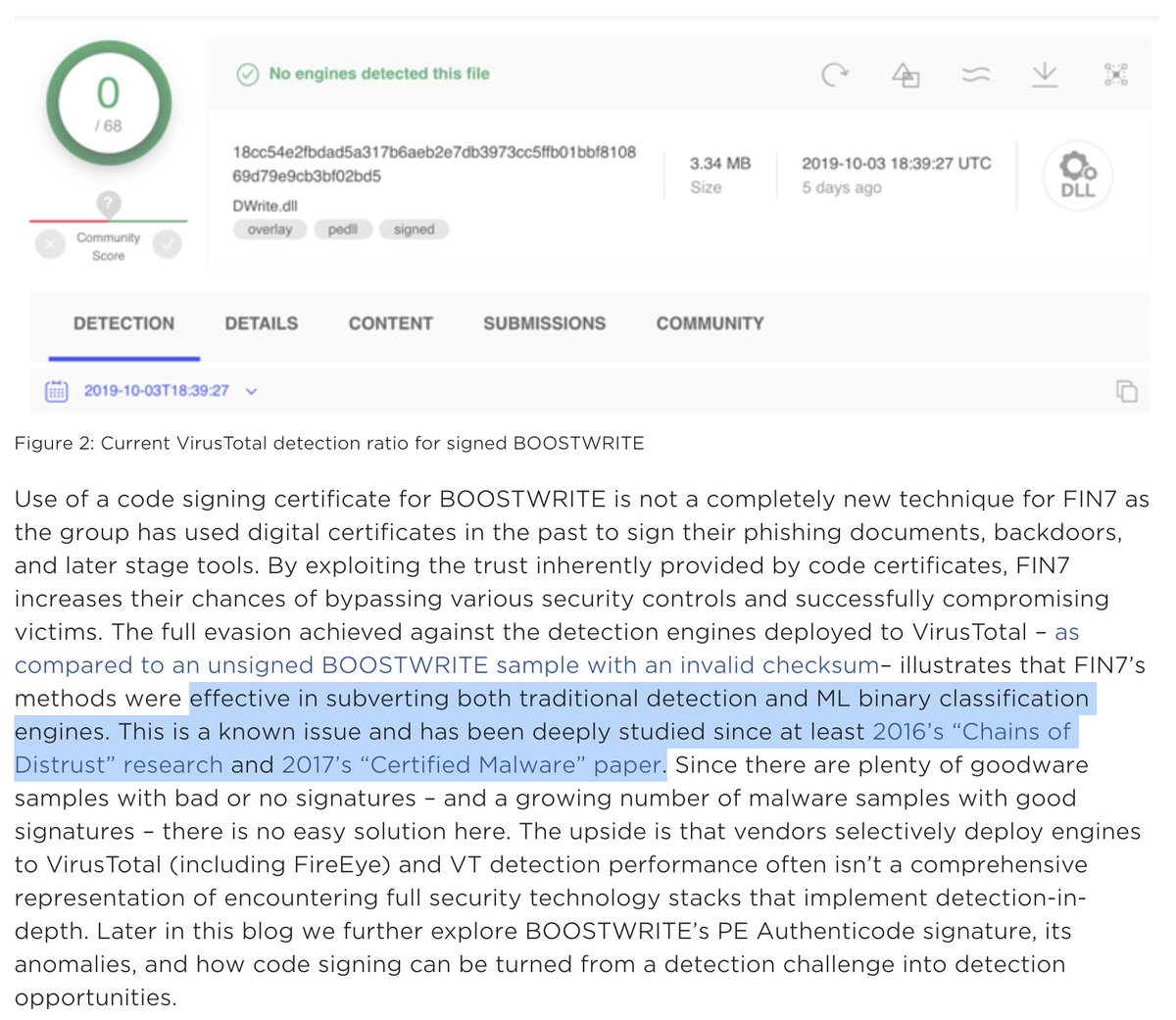Click the community score question mark
Image resolution: width=1176 pixels, height=1020 pixels.
[109, 205]
